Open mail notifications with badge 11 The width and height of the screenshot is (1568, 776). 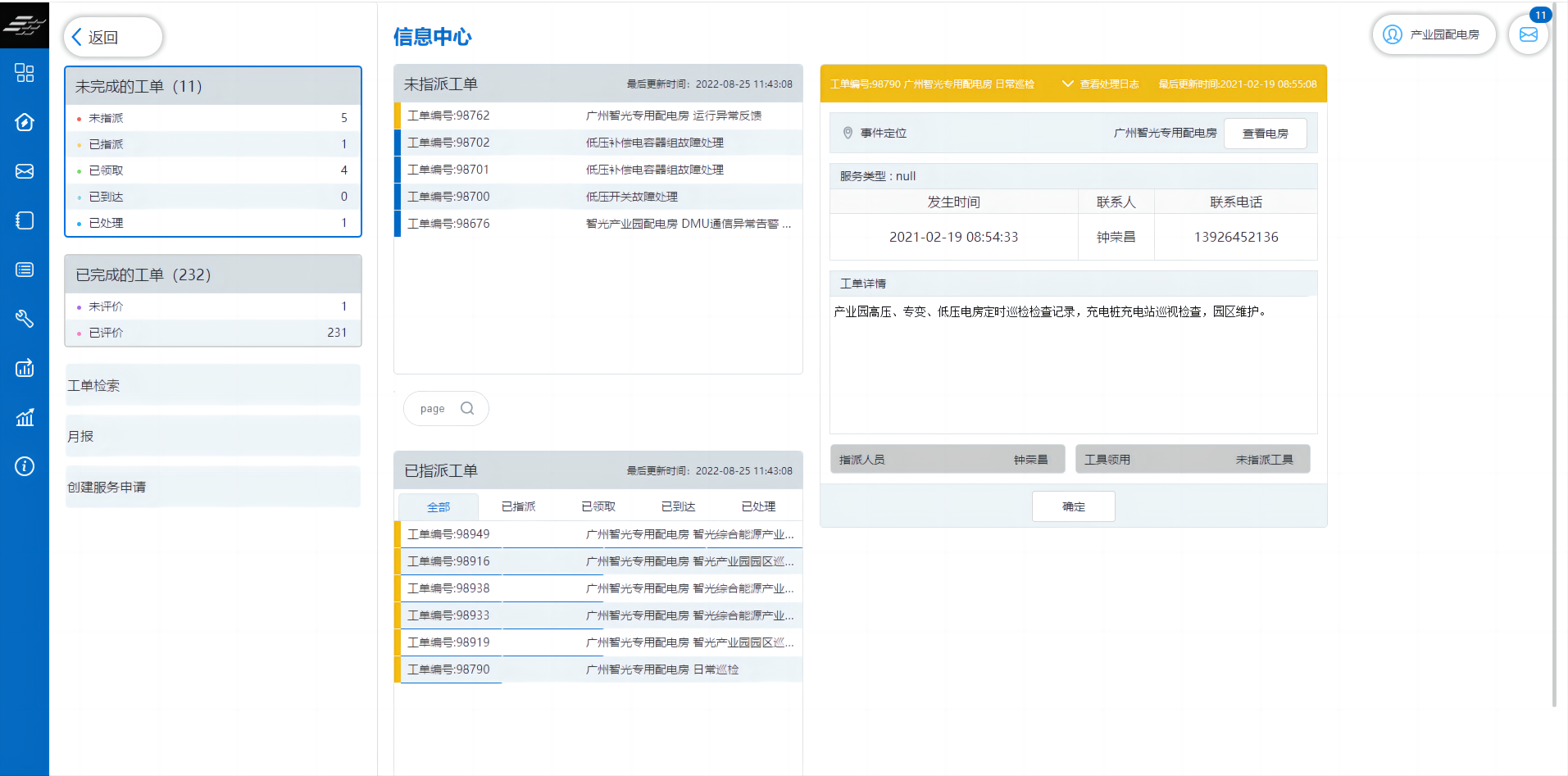click(1528, 34)
